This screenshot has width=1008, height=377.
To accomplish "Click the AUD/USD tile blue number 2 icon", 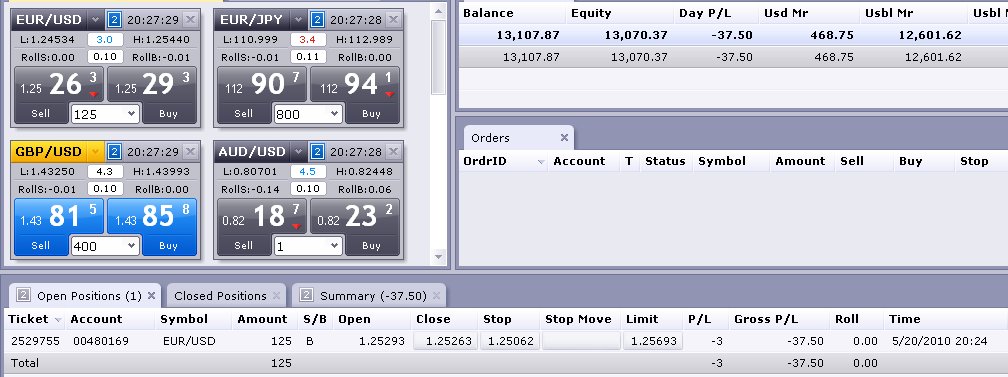I will (318, 152).
